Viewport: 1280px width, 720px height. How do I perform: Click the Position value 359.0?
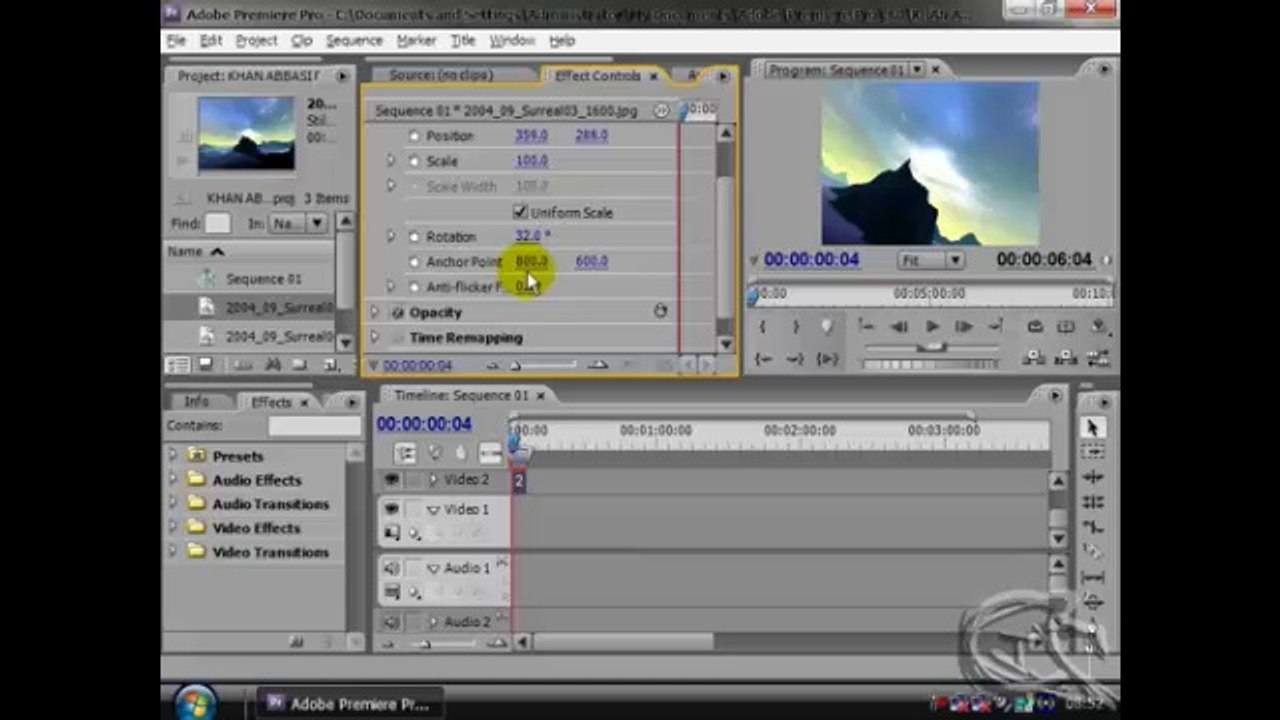click(531, 135)
